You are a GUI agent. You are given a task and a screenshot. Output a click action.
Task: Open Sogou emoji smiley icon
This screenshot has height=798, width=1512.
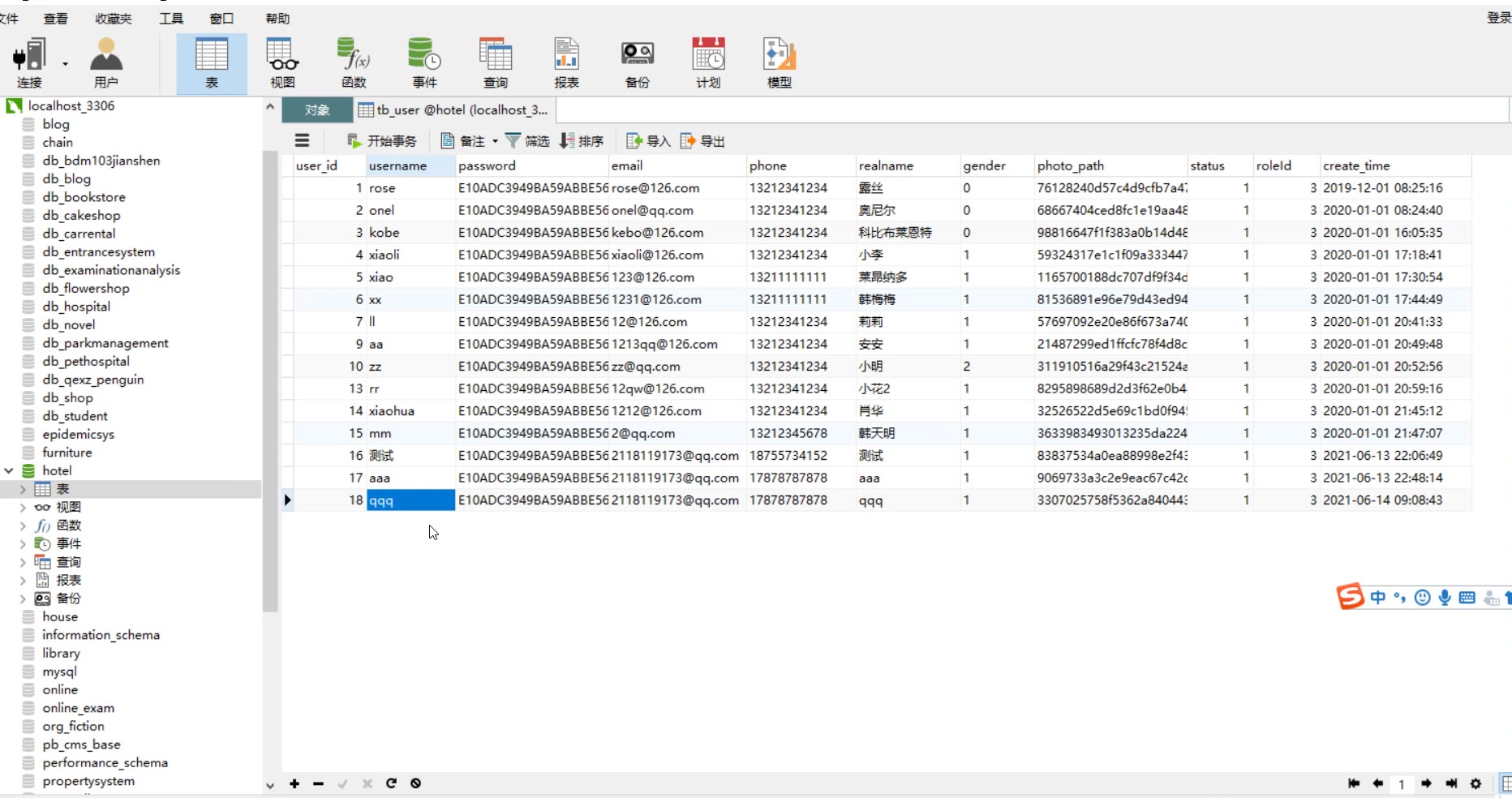pos(1422,598)
